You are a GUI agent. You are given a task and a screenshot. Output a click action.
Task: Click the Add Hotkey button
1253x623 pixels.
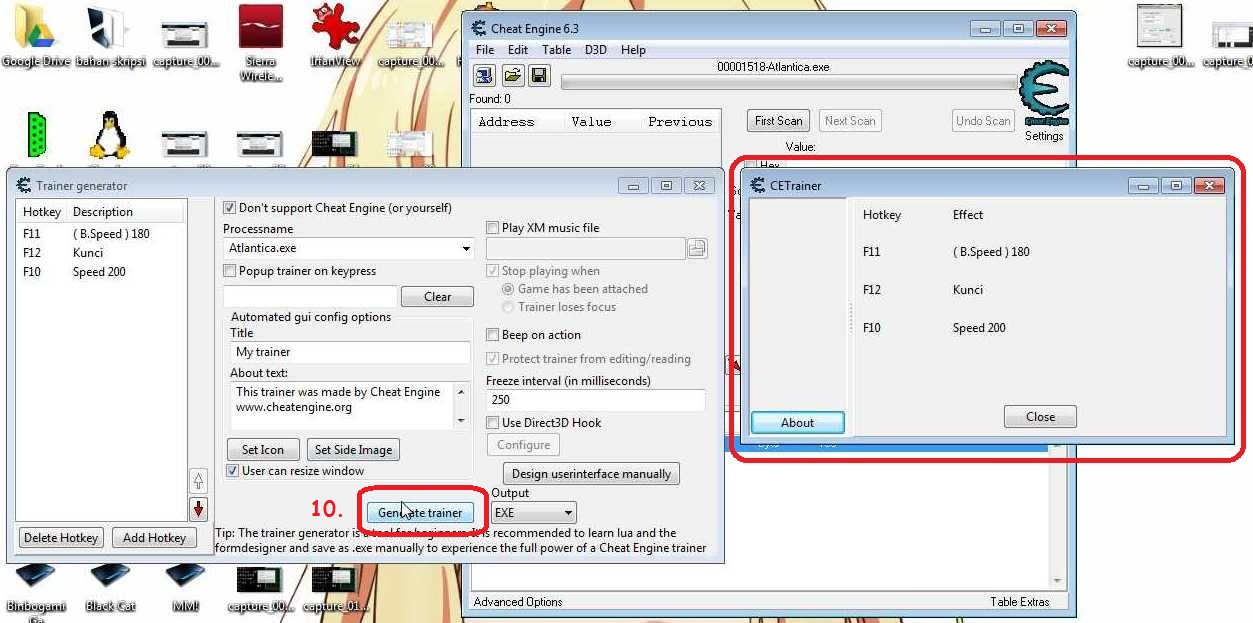[x=154, y=538]
